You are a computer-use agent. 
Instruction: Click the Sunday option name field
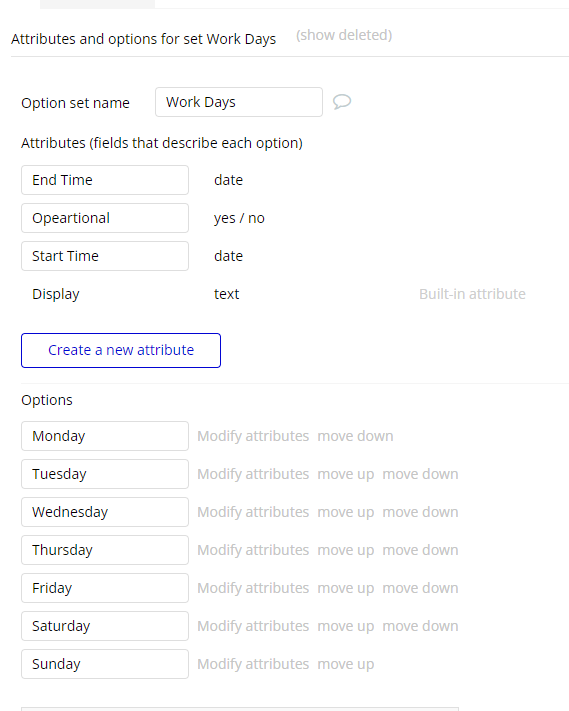pyautogui.click(x=105, y=664)
